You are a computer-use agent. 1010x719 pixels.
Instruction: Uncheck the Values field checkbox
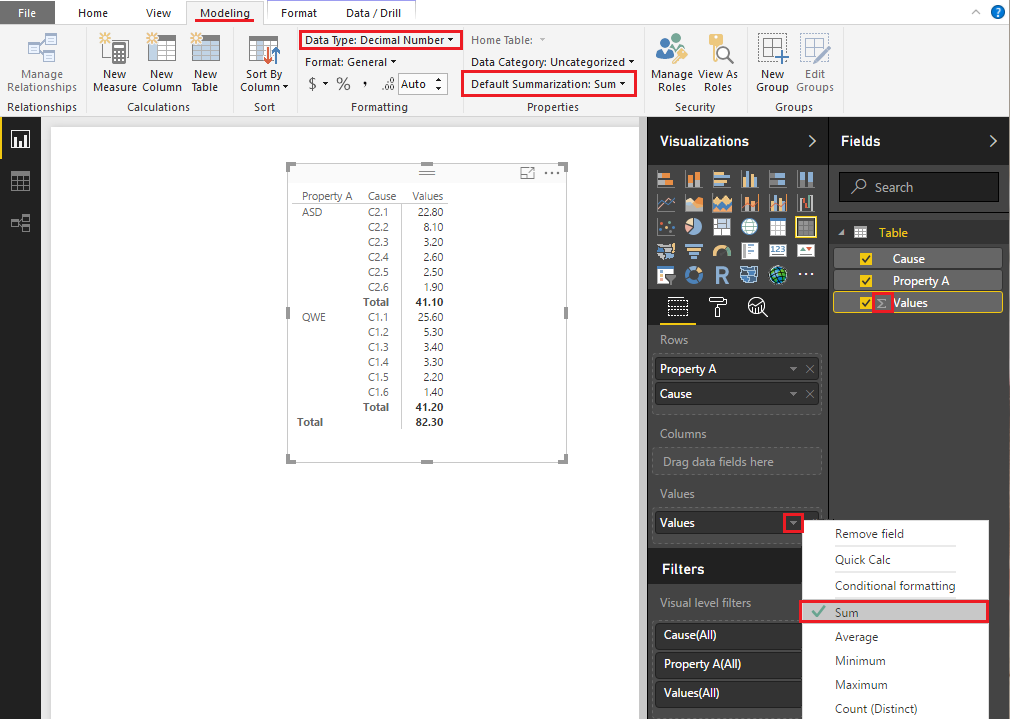(x=866, y=303)
